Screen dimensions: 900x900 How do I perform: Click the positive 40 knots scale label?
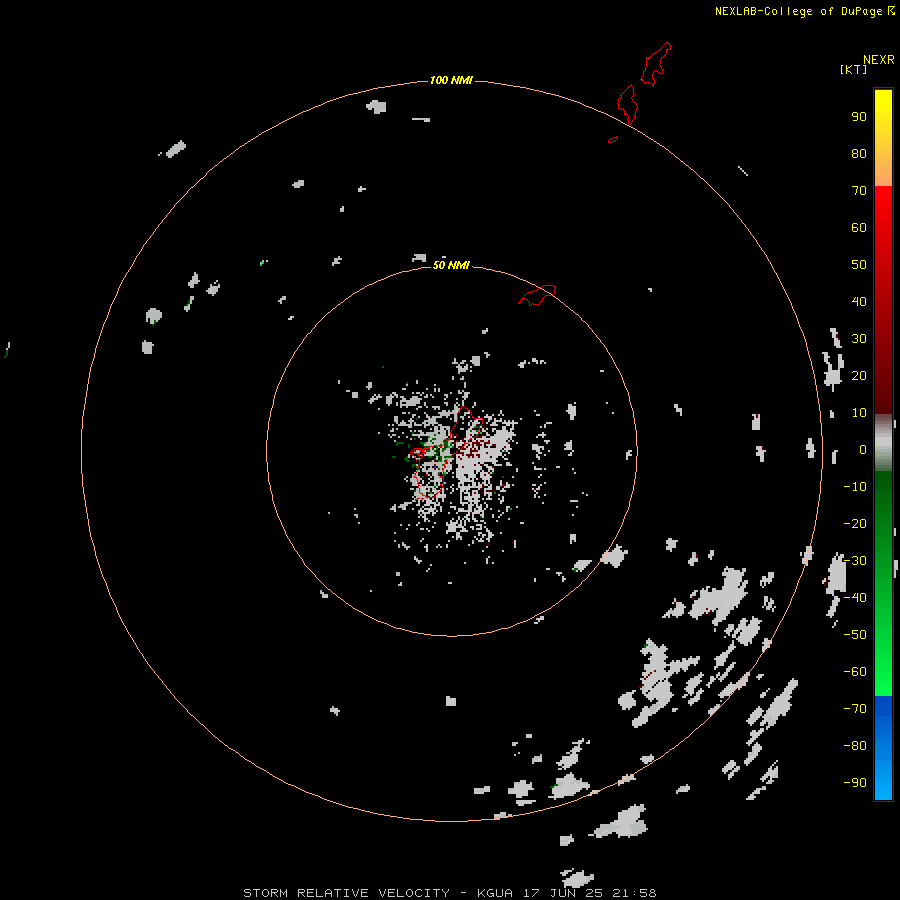(x=859, y=301)
